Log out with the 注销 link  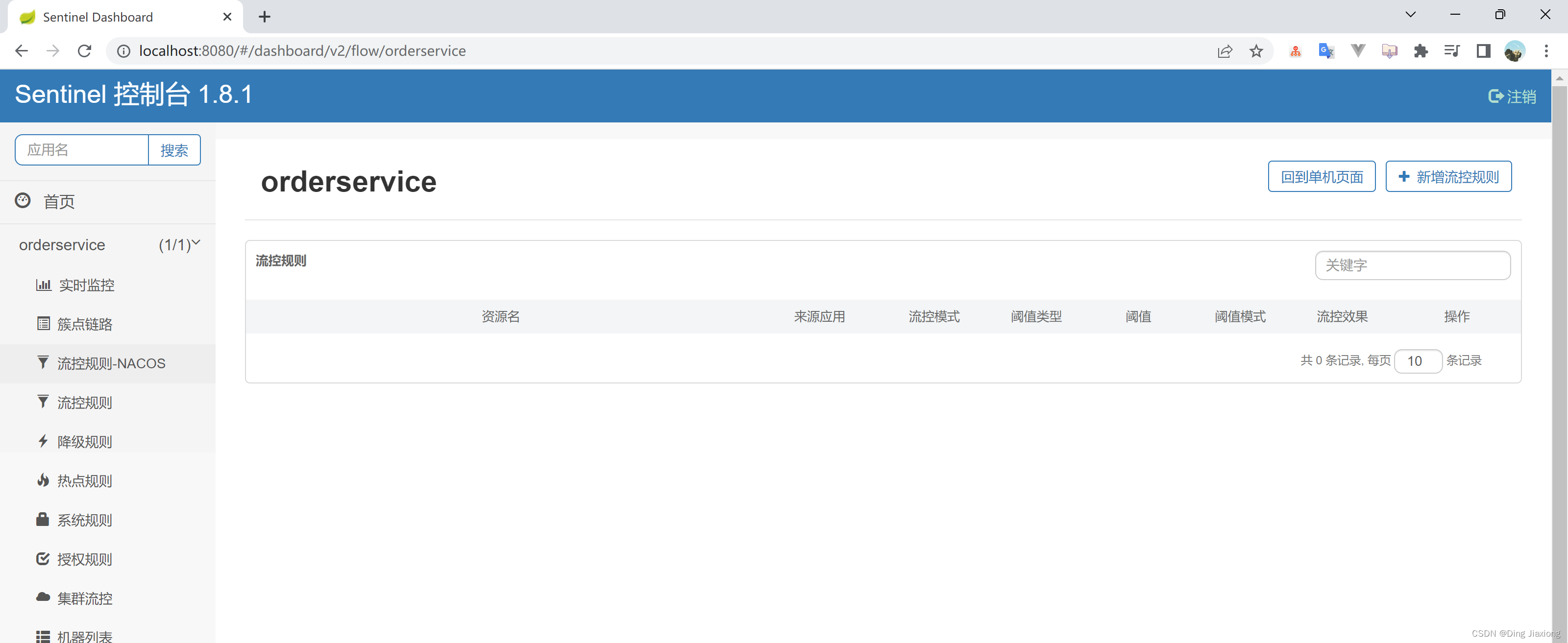(1512, 96)
